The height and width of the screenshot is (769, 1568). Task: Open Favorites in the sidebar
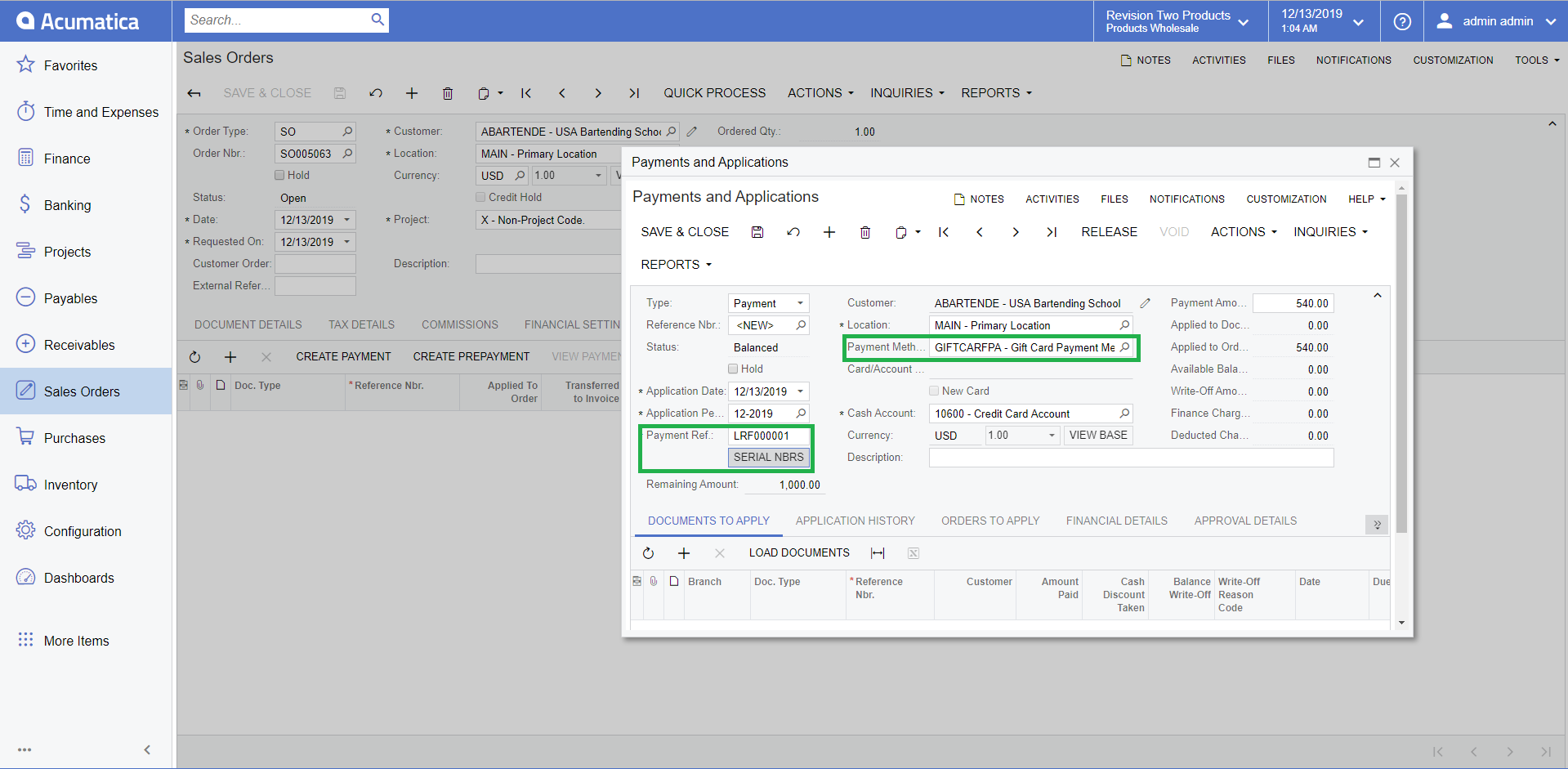pos(70,65)
